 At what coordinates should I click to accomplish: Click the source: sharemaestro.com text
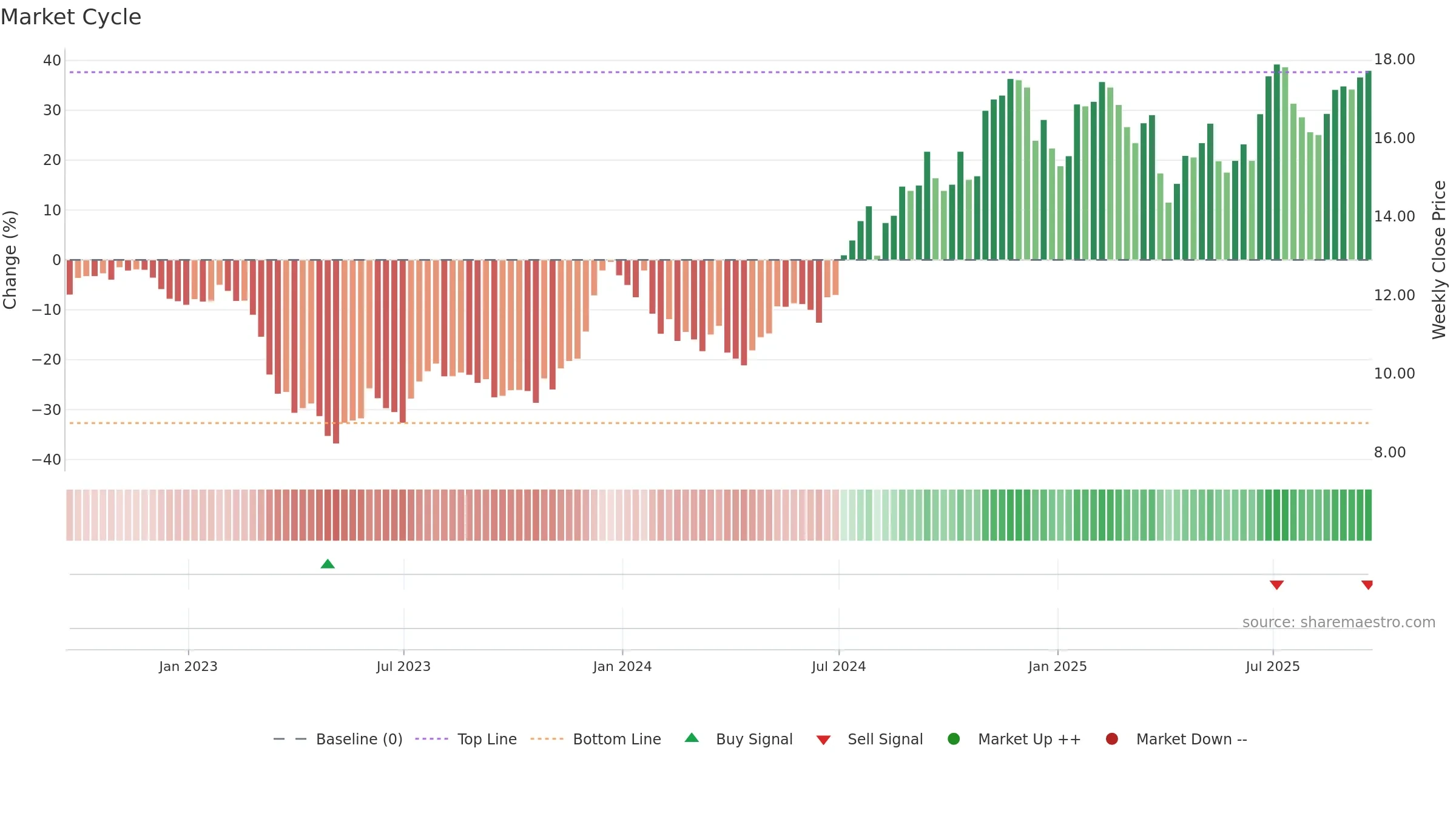pos(1339,622)
